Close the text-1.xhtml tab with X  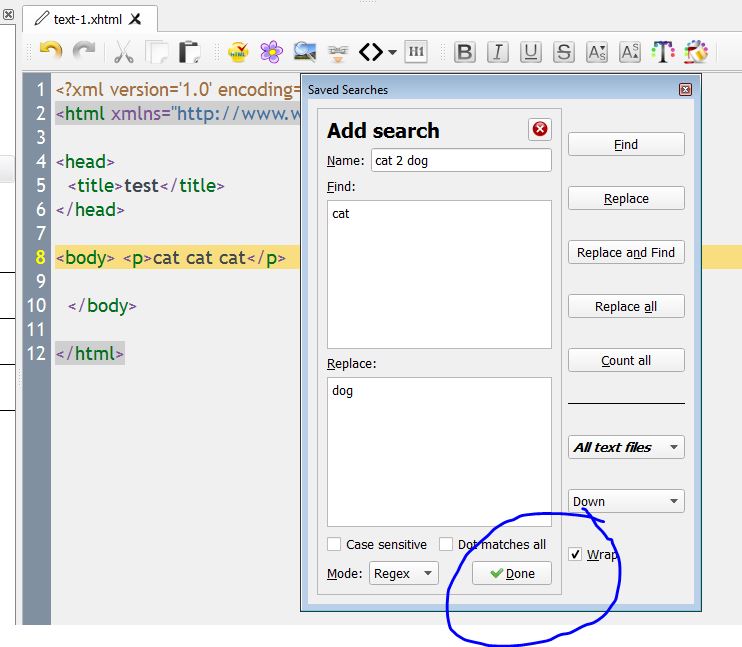point(135,19)
